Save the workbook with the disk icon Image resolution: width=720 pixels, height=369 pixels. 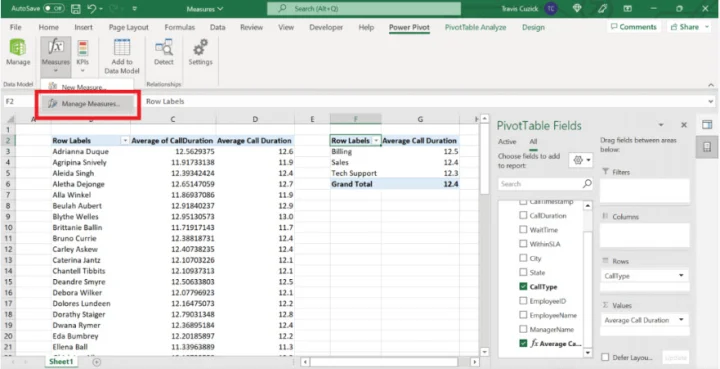[76, 9]
